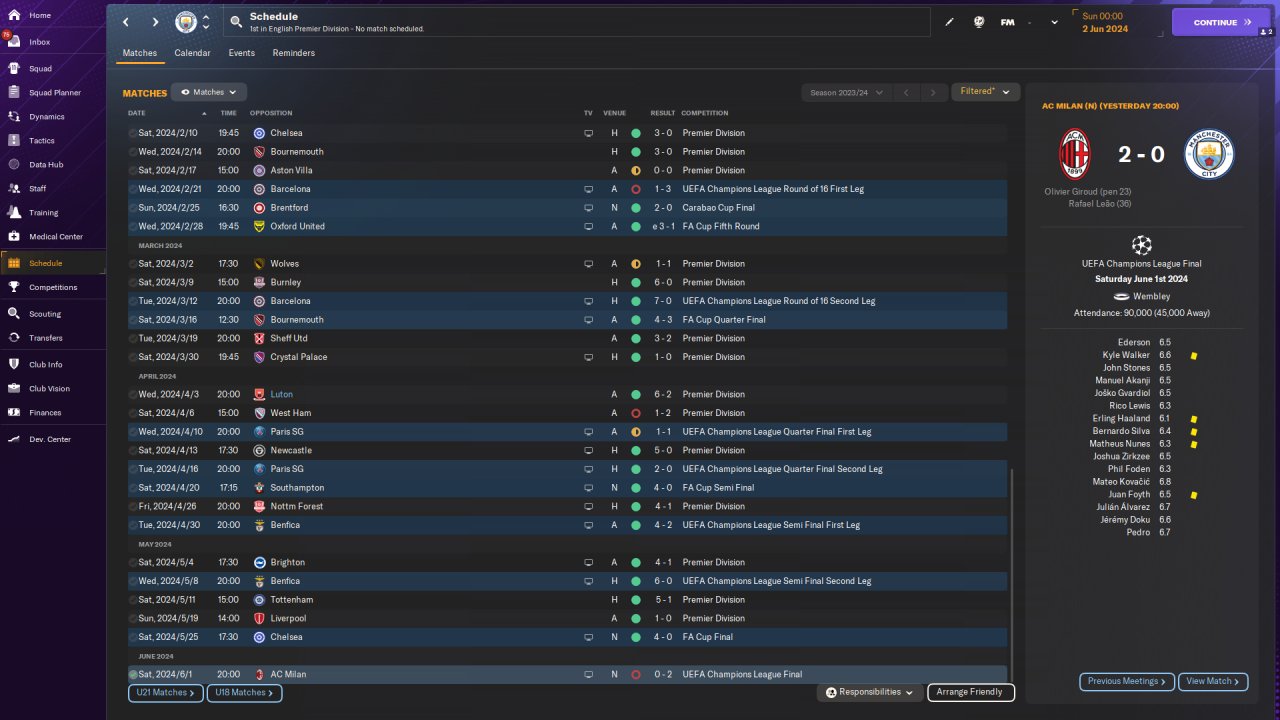Image resolution: width=1280 pixels, height=720 pixels.
Task: Open the Manchester City badge in the top bar
Action: tap(186, 22)
